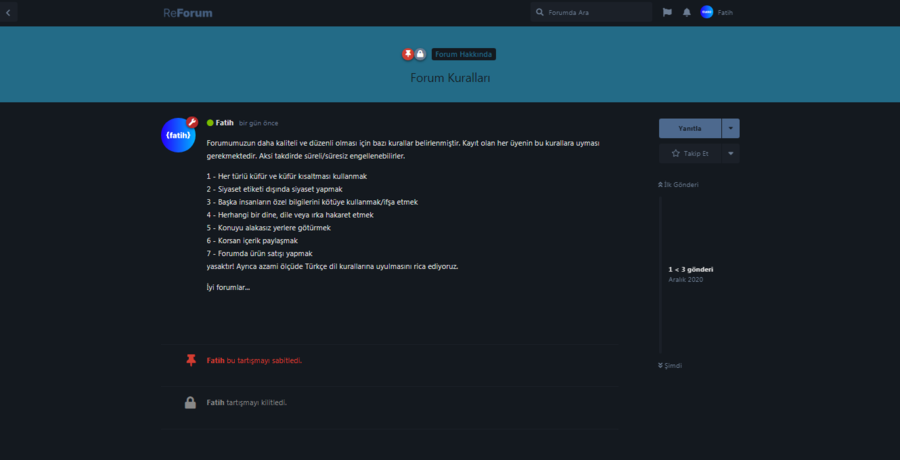
Task: Jump to Şimdi at scrubber bottom
Action: click(670, 365)
